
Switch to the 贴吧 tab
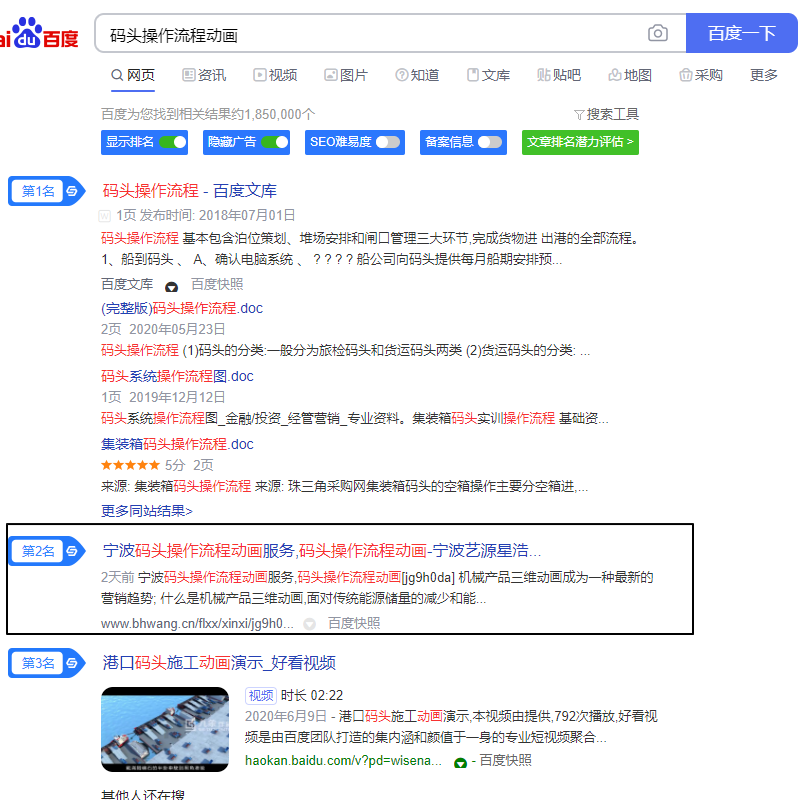click(x=559, y=76)
